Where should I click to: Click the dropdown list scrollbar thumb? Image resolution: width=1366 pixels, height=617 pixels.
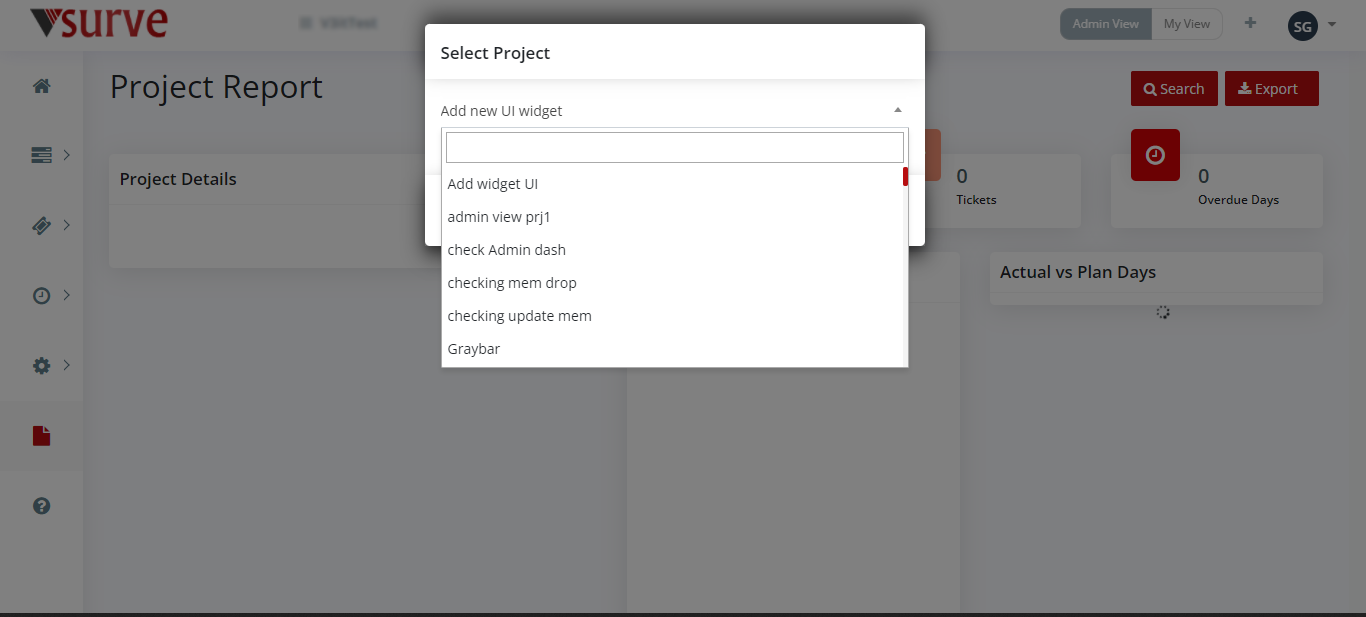point(905,177)
